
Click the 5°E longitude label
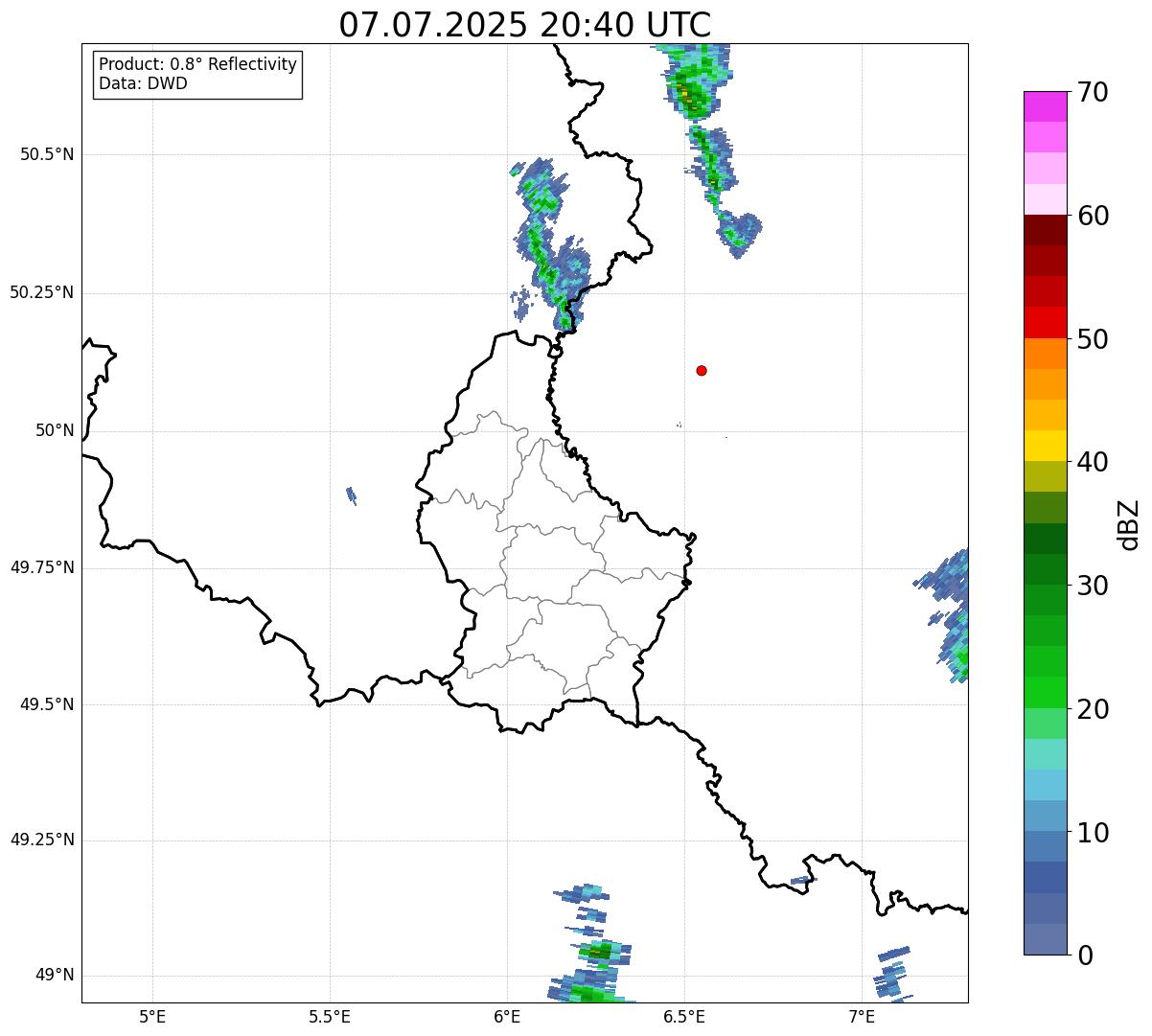tap(152, 1016)
